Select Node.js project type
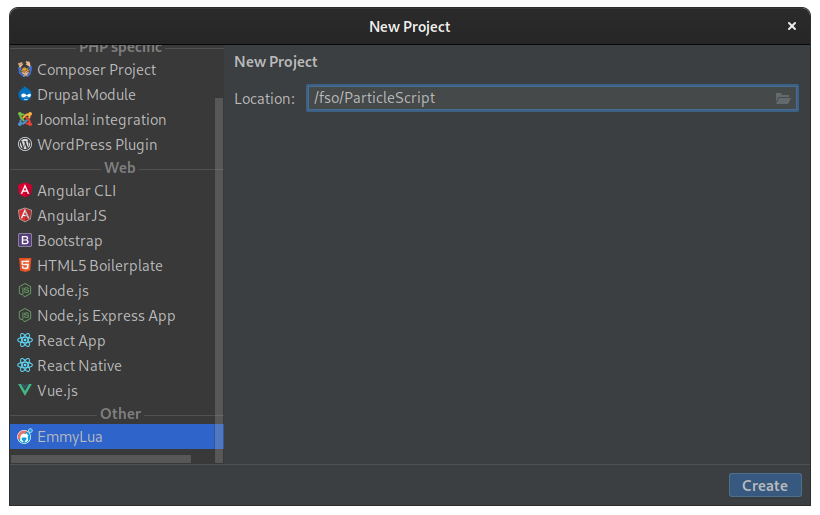 pyautogui.click(x=63, y=291)
